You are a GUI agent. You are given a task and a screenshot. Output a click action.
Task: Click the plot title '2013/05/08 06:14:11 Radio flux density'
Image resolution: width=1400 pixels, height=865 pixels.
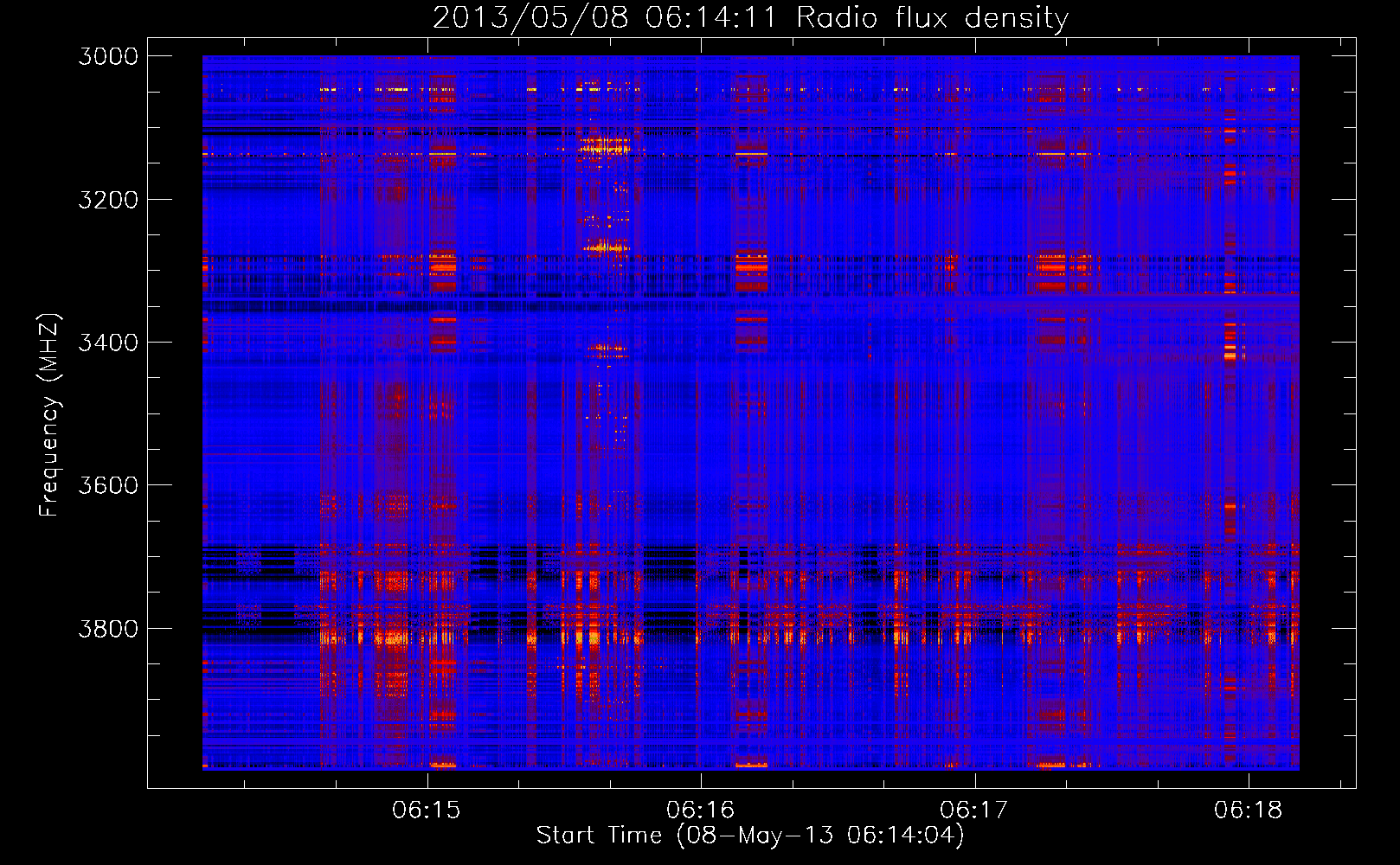point(750,18)
